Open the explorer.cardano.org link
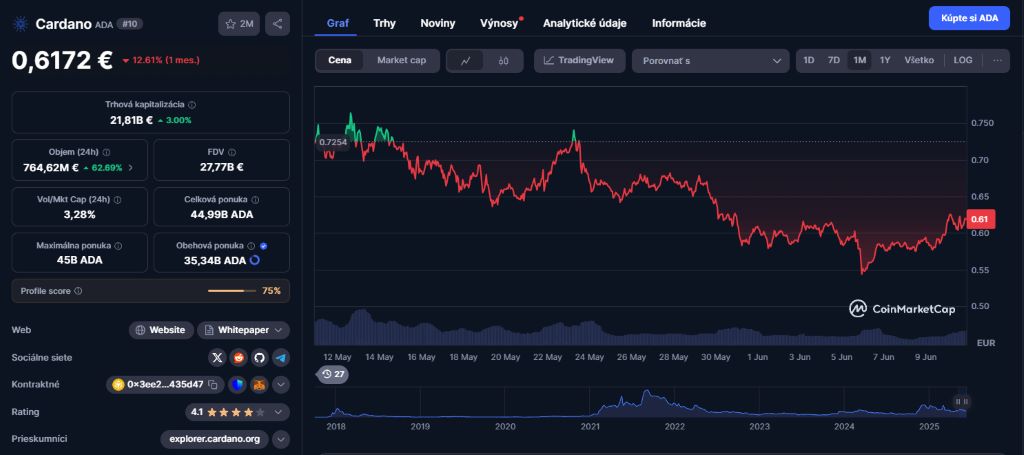 (x=214, y=438)
